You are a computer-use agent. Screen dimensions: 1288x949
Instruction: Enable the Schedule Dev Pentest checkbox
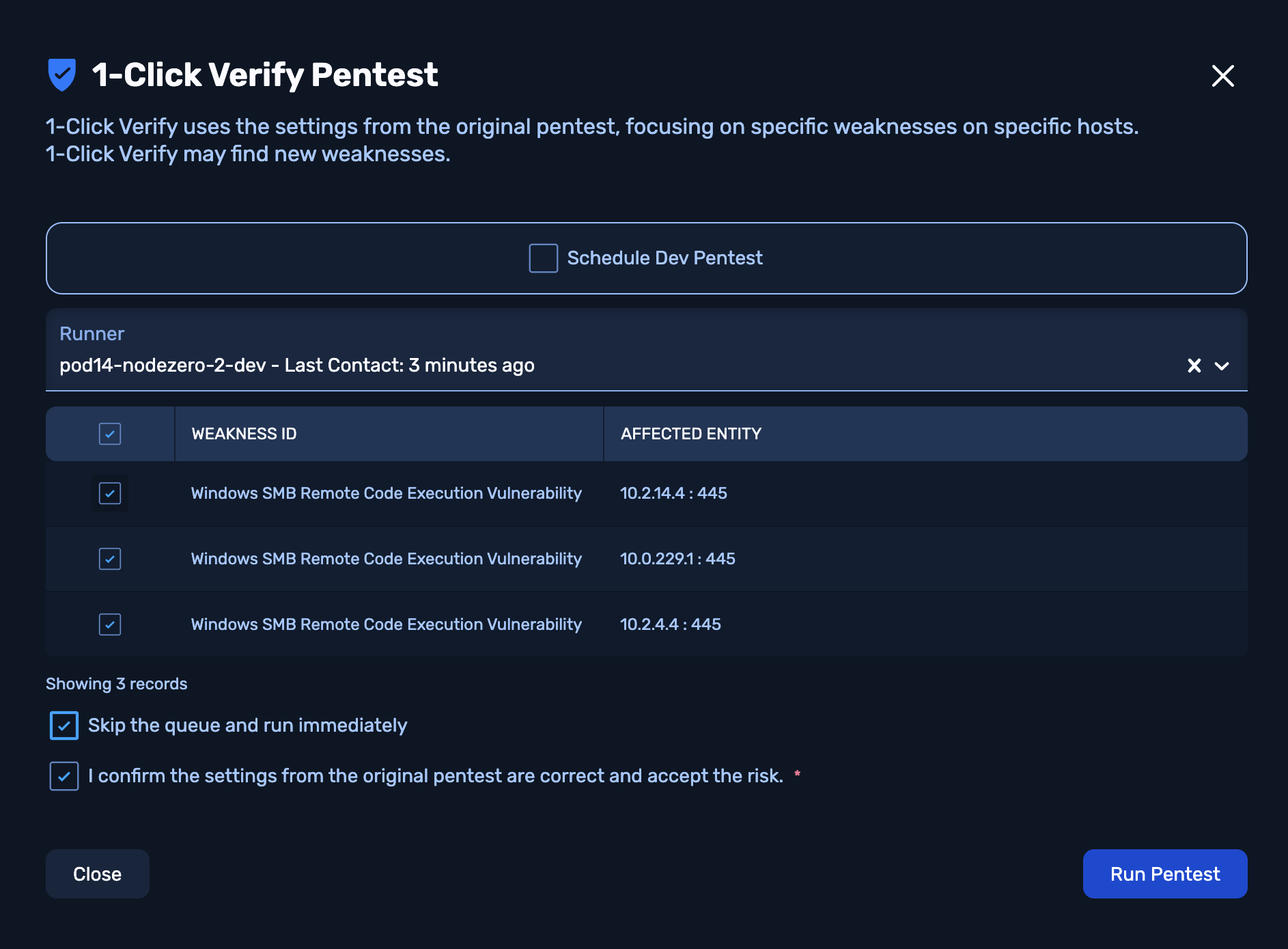click(544, 258)
